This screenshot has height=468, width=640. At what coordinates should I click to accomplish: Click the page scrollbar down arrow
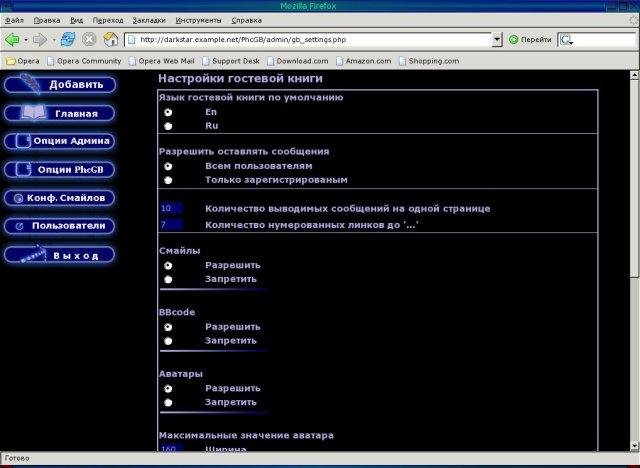(x=634, y=446)
